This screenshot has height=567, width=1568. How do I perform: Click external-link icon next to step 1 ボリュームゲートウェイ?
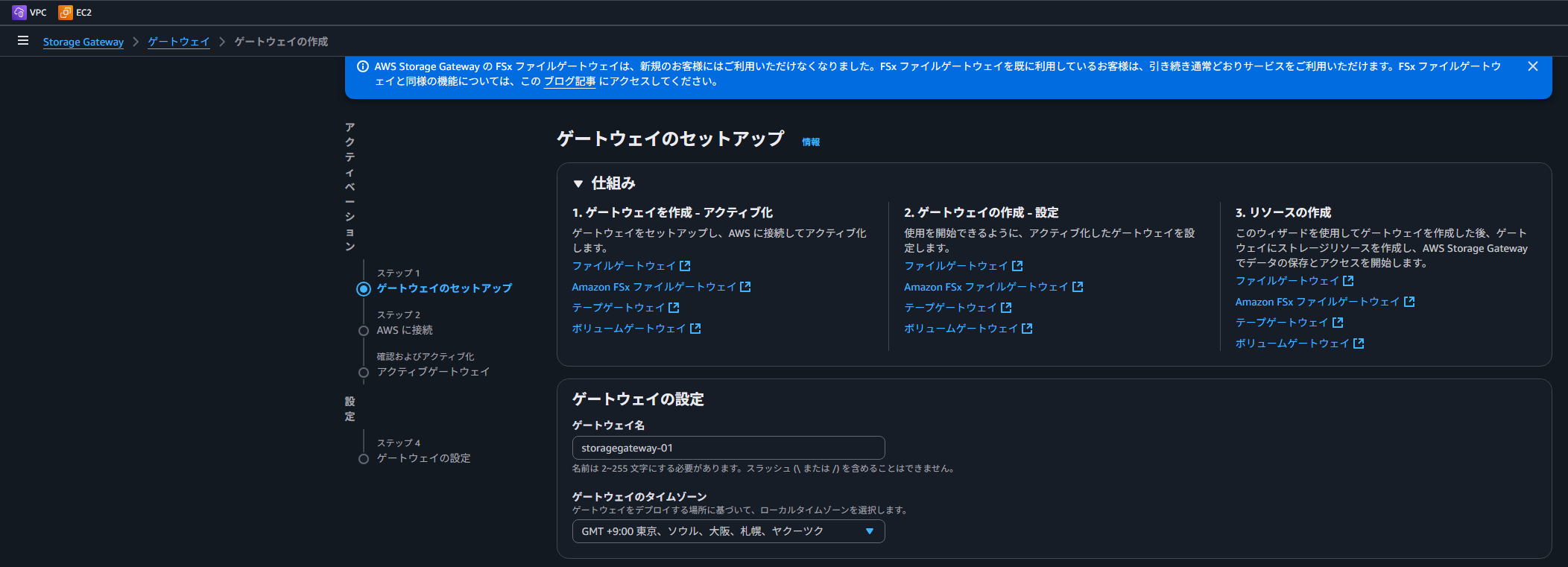click(x=695, y=329)
